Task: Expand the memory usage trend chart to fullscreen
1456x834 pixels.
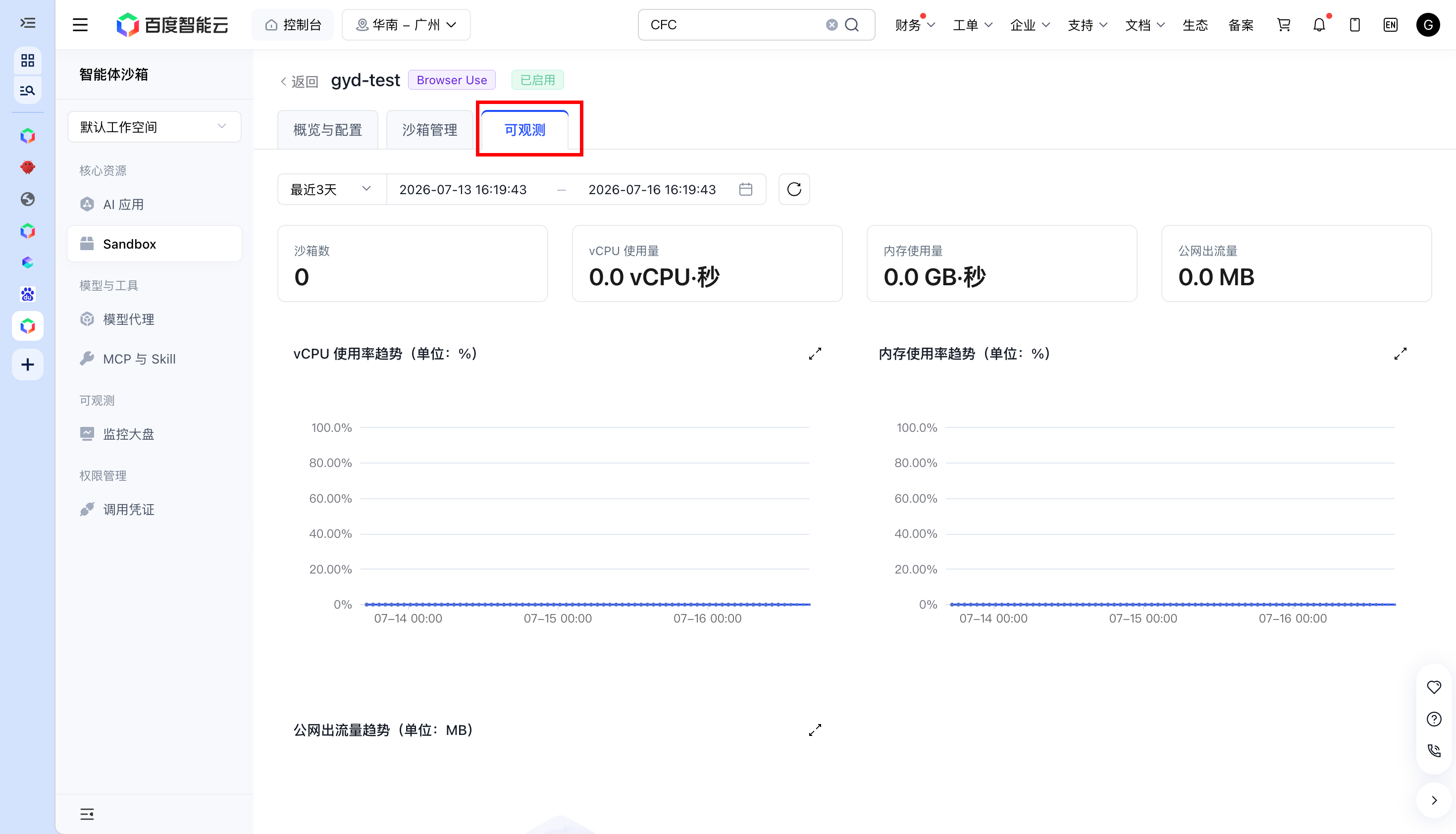Action: coord(1401,354)
